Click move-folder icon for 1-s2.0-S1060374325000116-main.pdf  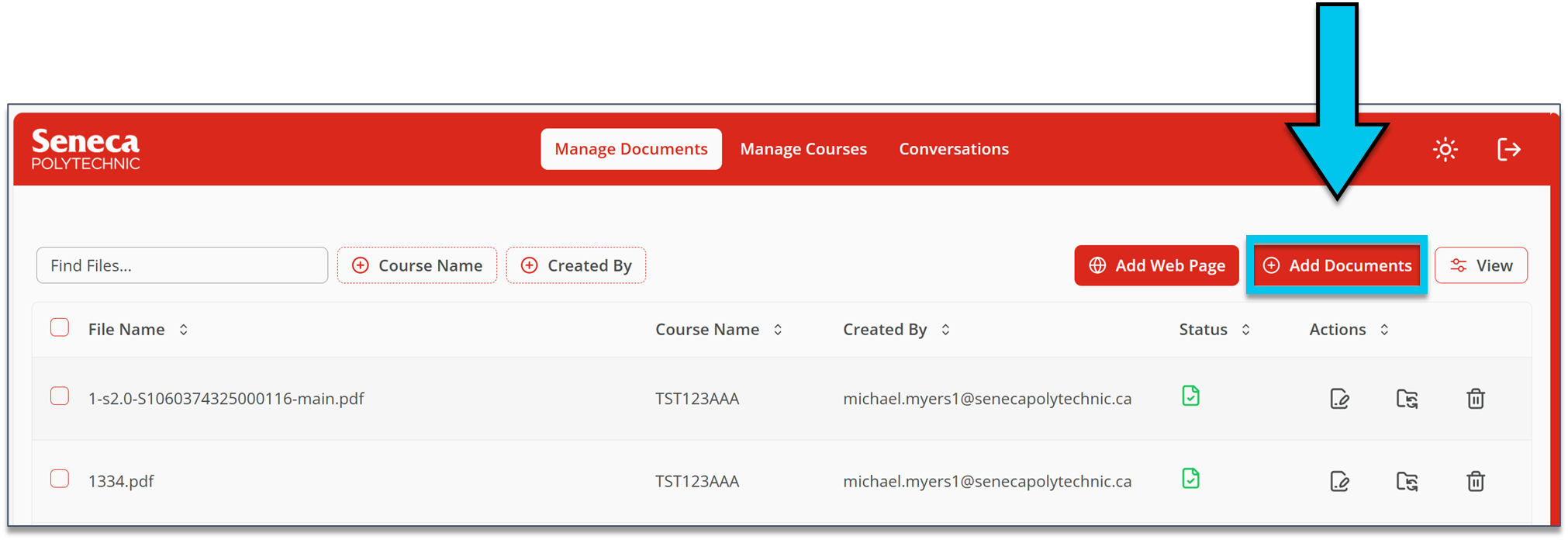(1407, 399)
